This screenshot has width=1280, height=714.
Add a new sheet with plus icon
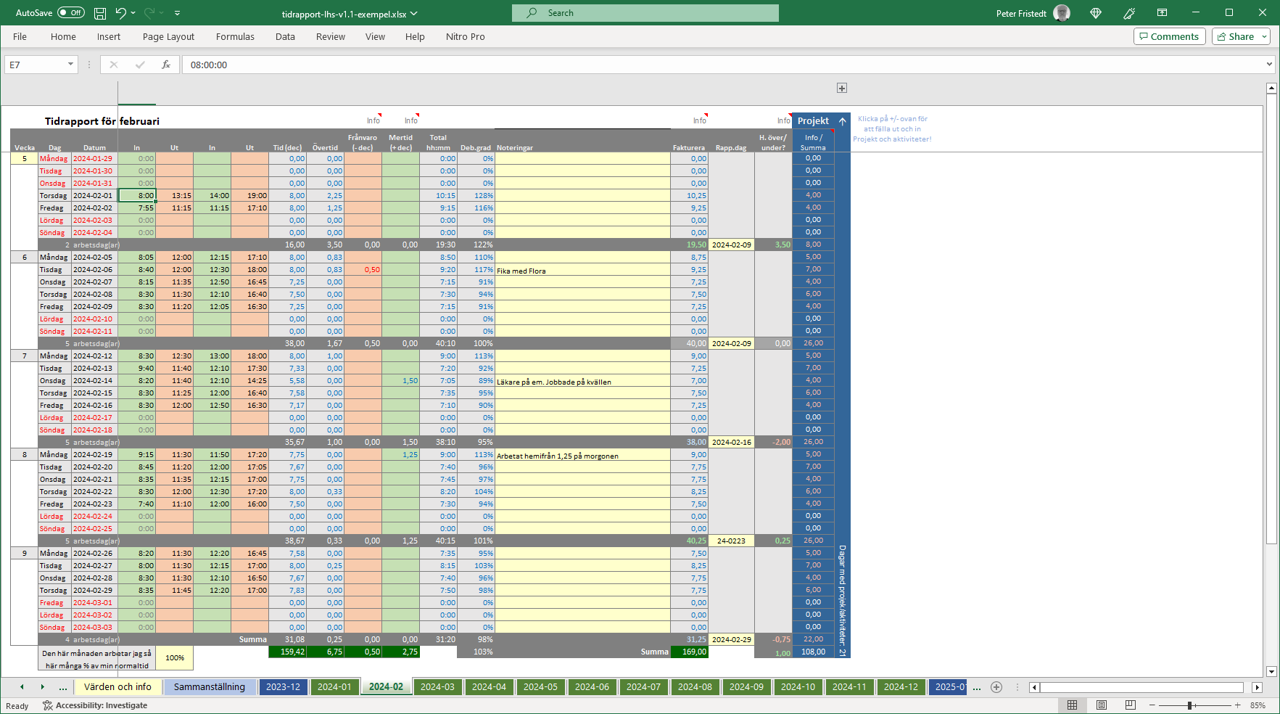[x=996, y=687]
